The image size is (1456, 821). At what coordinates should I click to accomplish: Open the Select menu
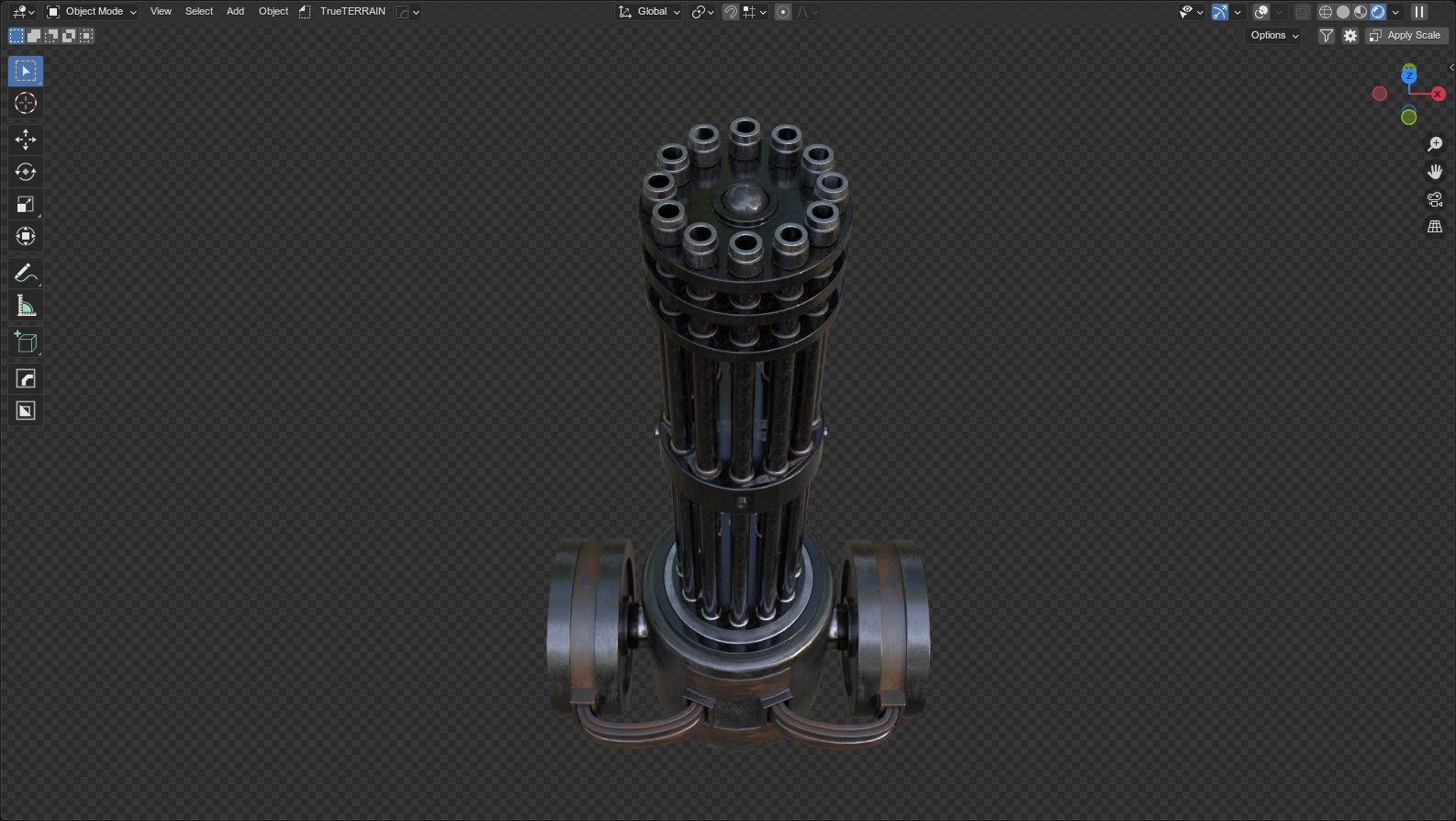pyautogui.click(x=199, y=12)
